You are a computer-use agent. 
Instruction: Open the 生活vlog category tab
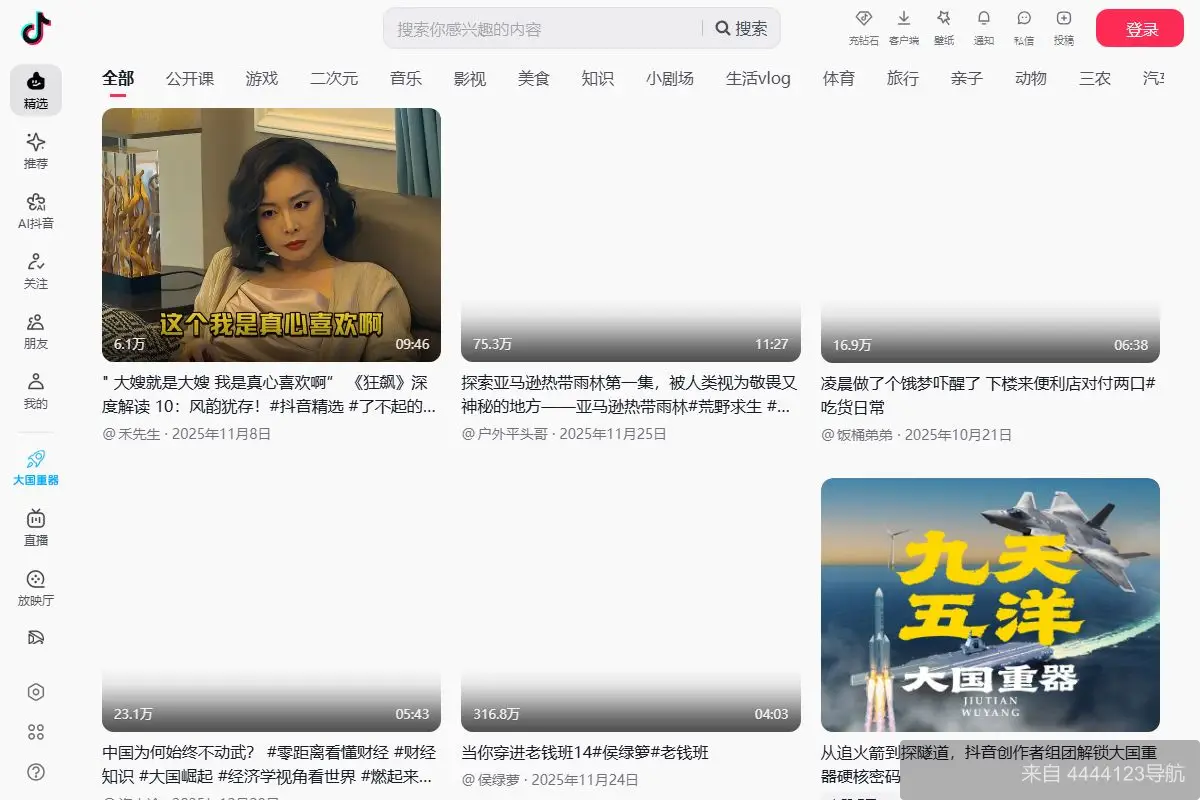click(758, 78)
